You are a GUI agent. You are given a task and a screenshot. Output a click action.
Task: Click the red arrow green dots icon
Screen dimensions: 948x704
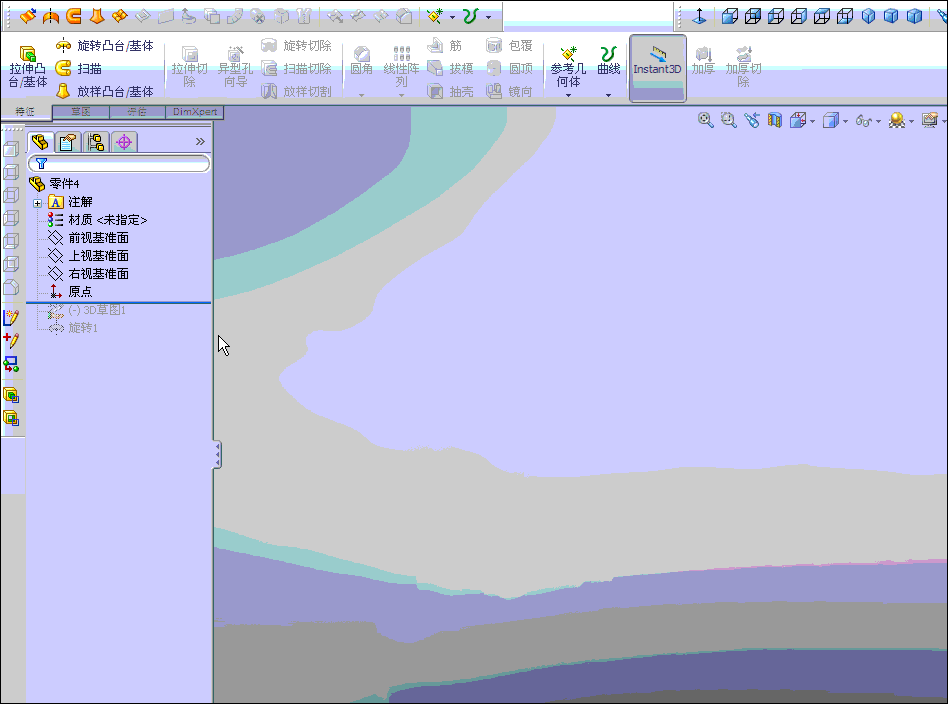[11, 363]
